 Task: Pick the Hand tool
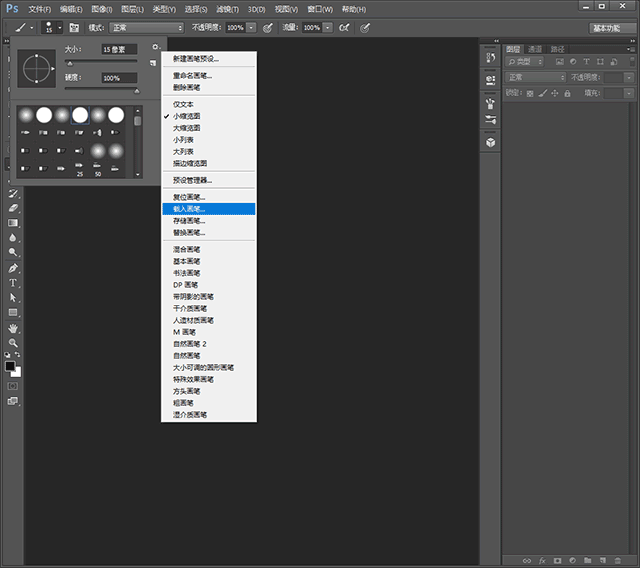pyautogui.click(x=14, y=327)
